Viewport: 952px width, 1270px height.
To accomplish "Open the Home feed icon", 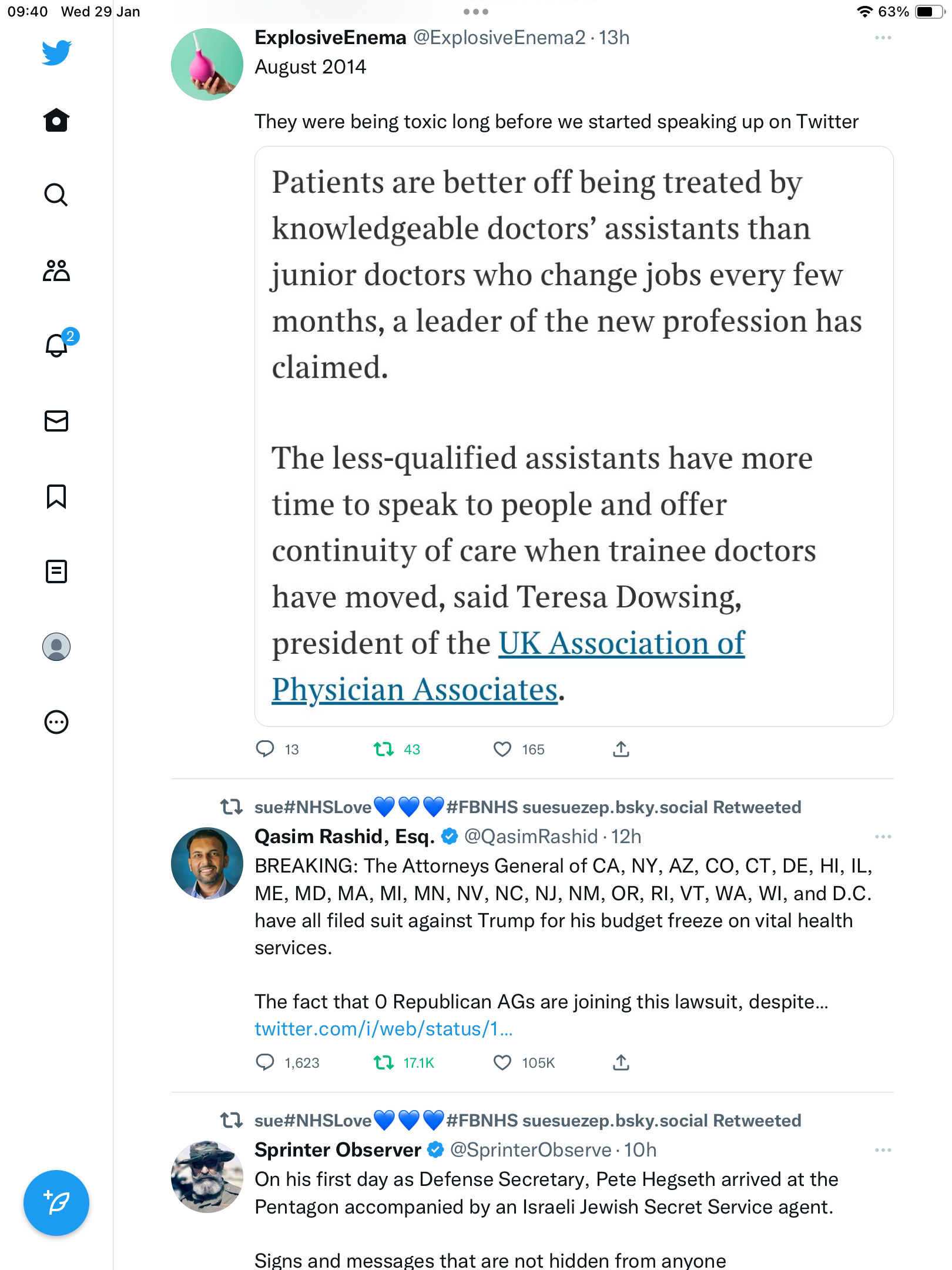I will (56, 120).
